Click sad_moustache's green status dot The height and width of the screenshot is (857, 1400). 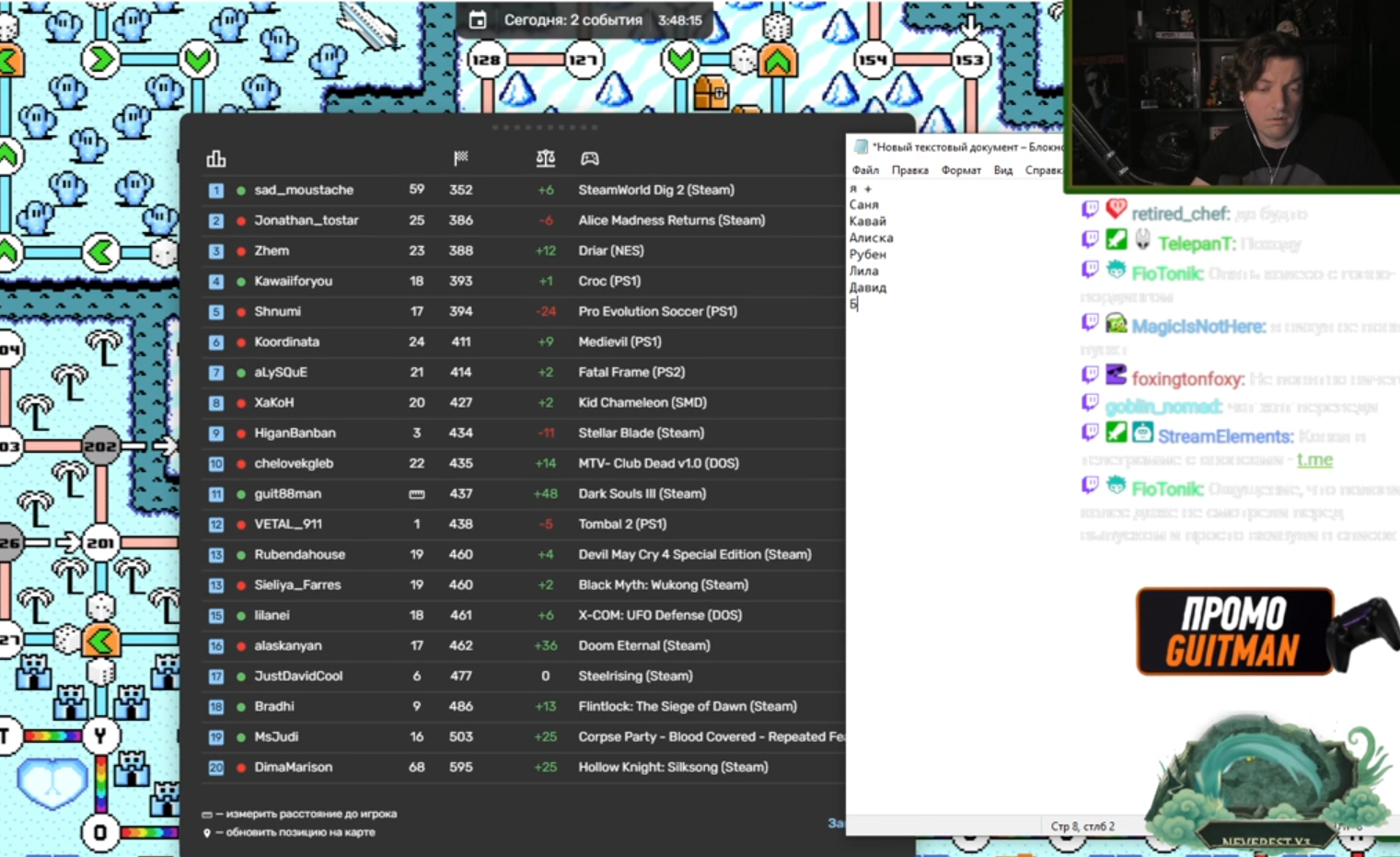click(x=241, y=191)
